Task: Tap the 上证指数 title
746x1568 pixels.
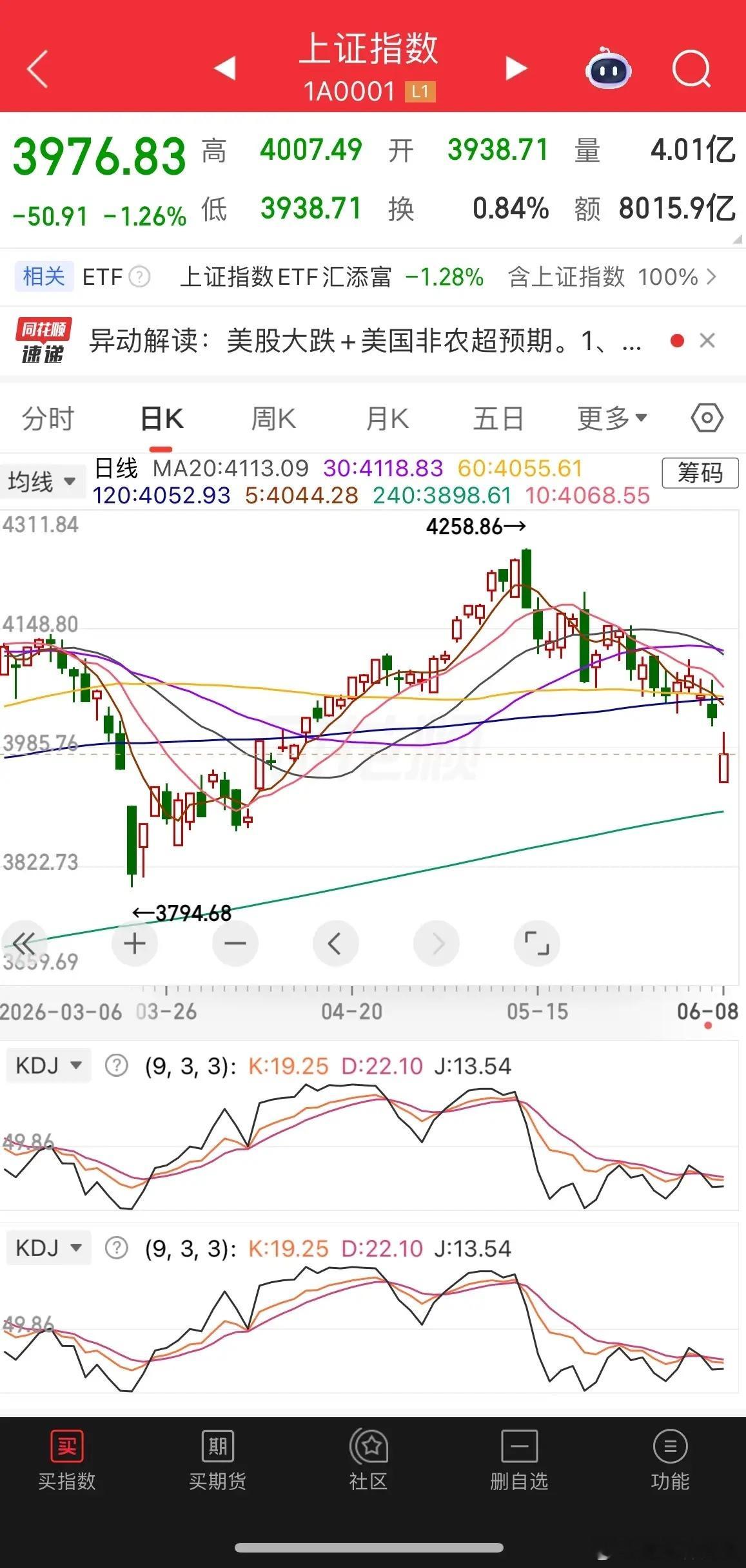Action: (369, 49)
